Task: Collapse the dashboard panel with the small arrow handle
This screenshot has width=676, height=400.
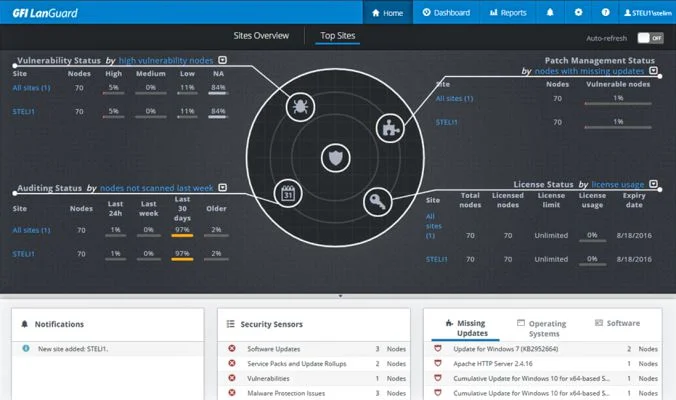Action: 338,296
